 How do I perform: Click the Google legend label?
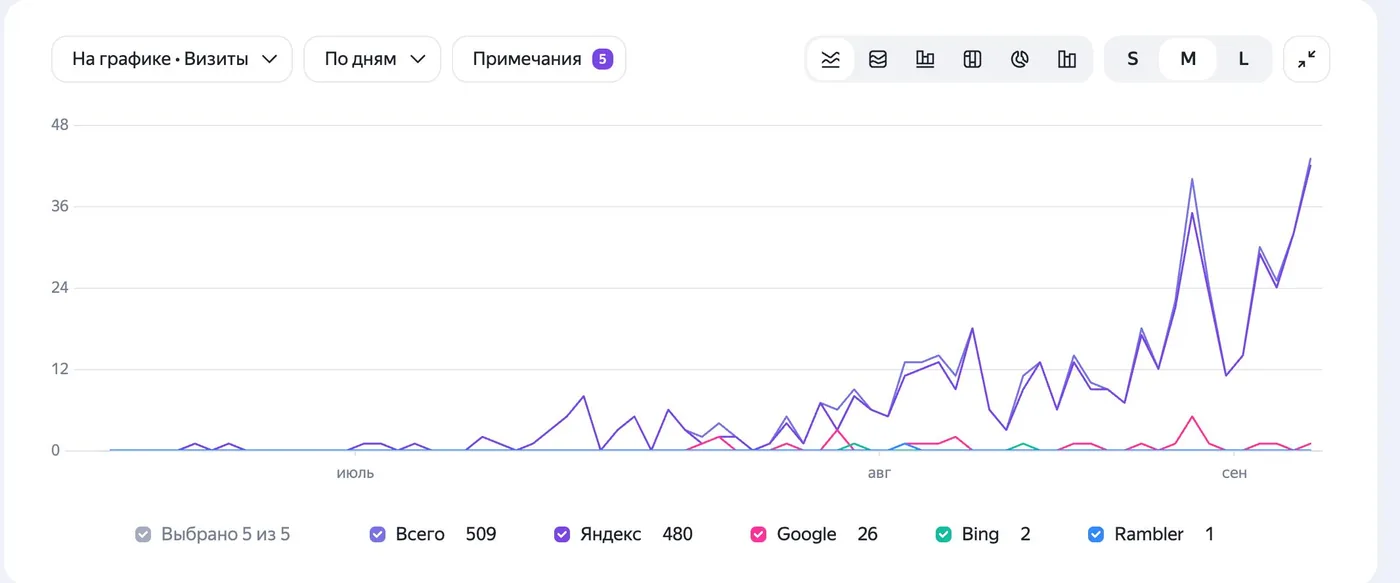(806, 534)
